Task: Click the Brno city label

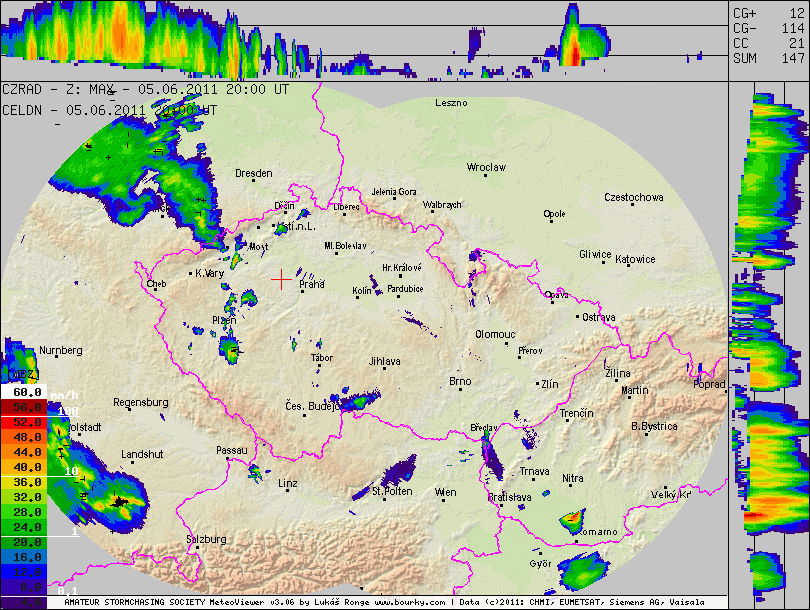Action: tap(460, 381)
